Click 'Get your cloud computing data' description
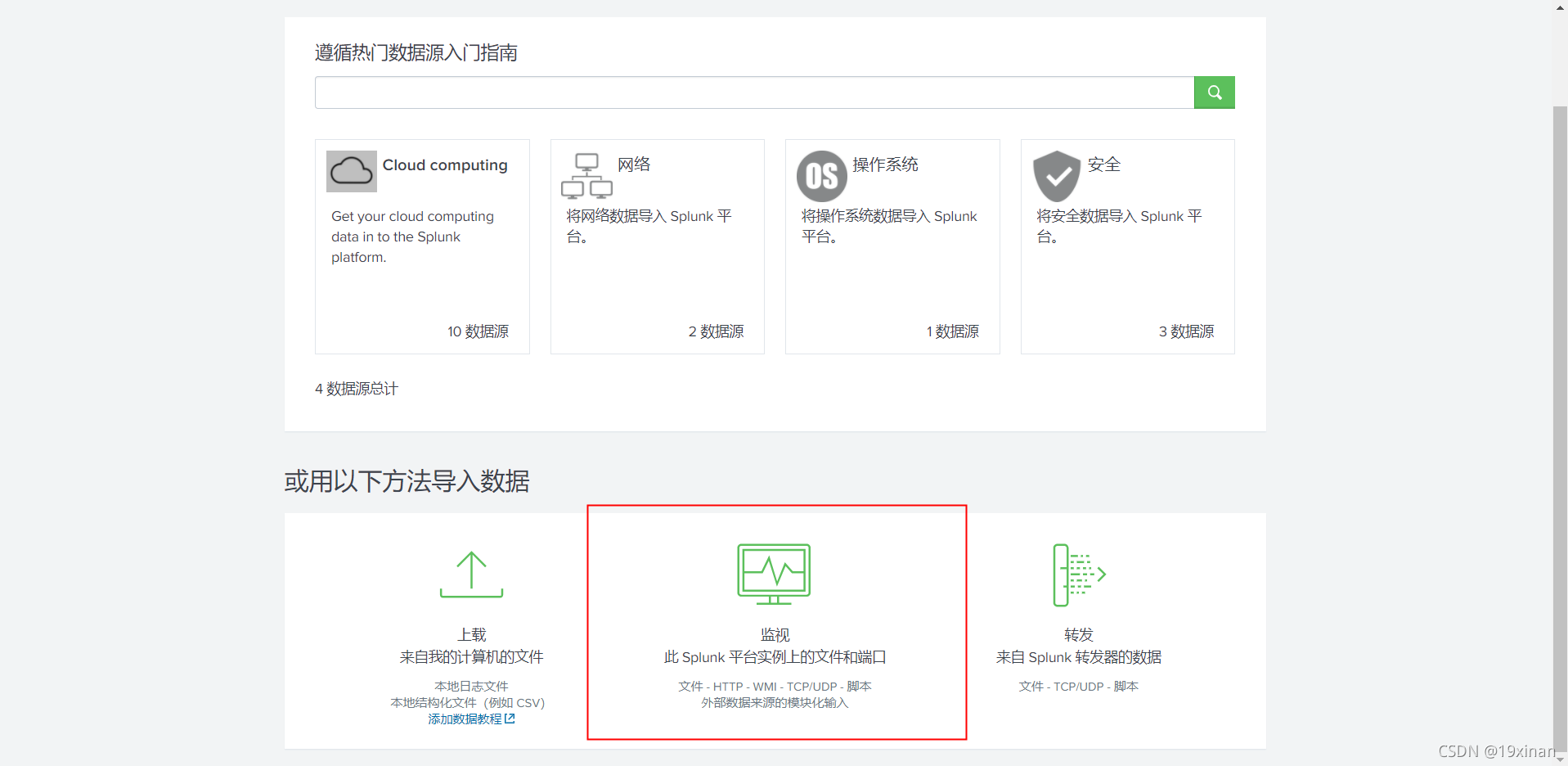 point(412,237)
